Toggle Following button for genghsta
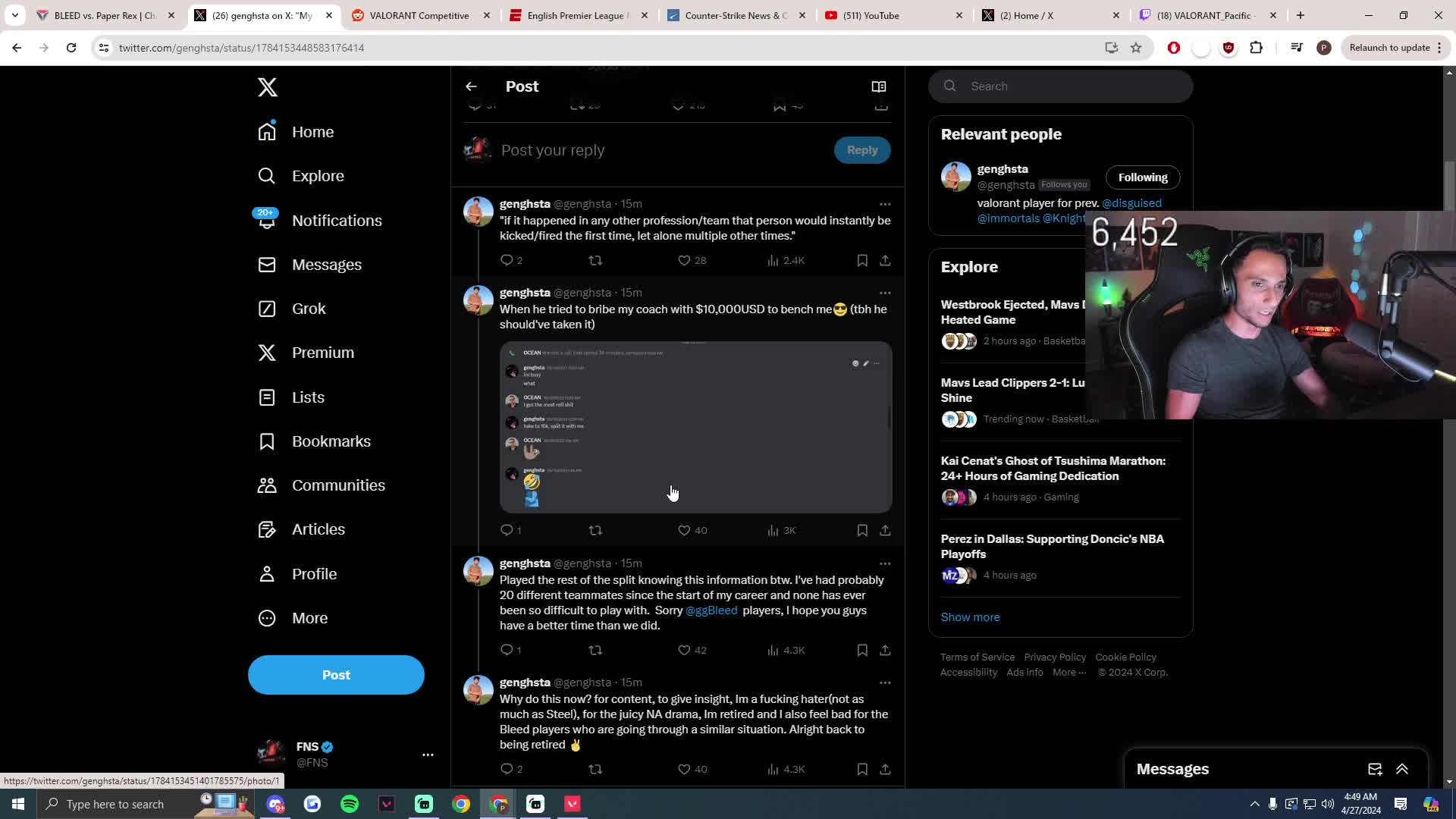 1142,177
